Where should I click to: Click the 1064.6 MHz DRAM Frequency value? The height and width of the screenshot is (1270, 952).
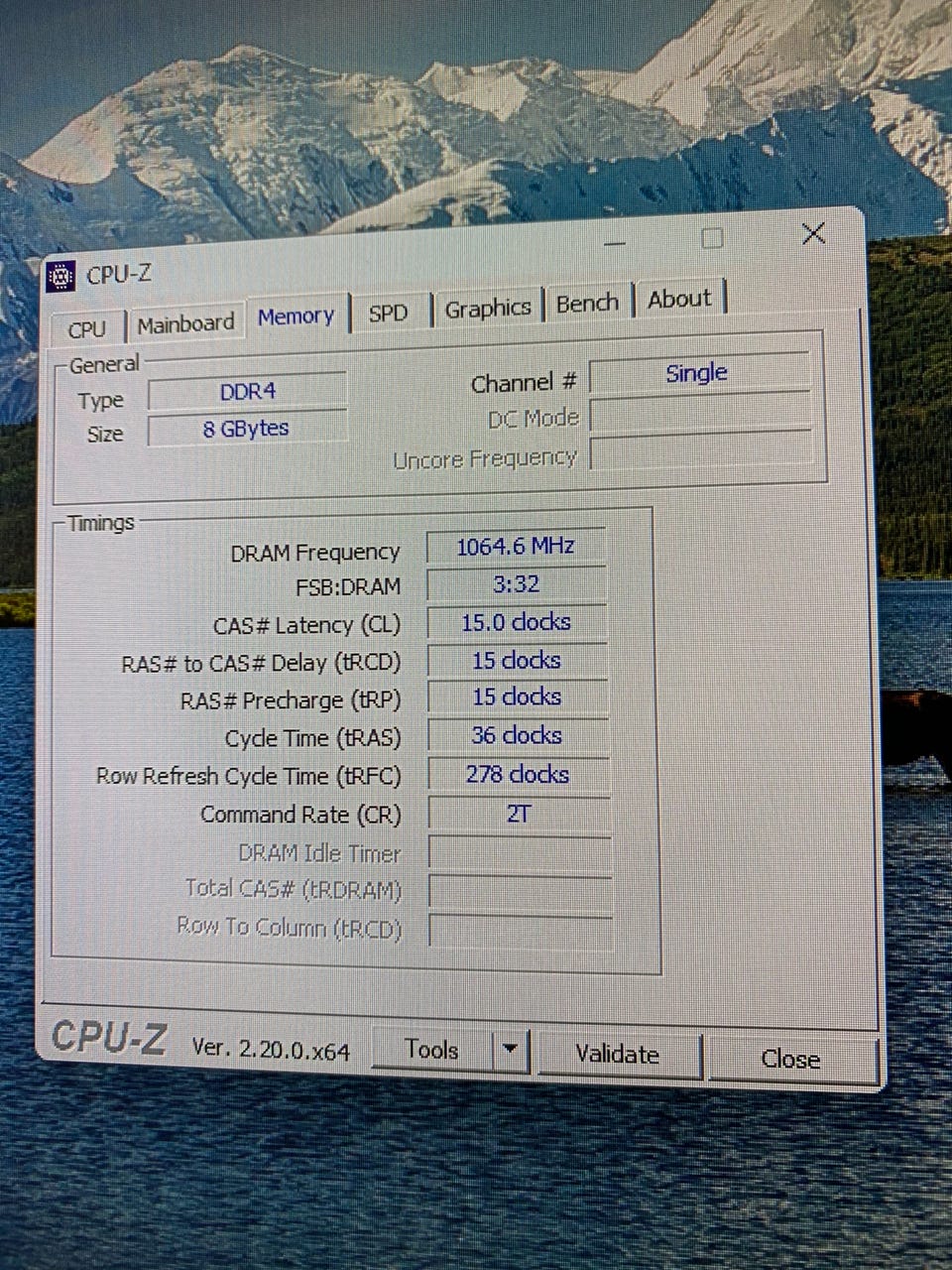[x=516, y=546]
